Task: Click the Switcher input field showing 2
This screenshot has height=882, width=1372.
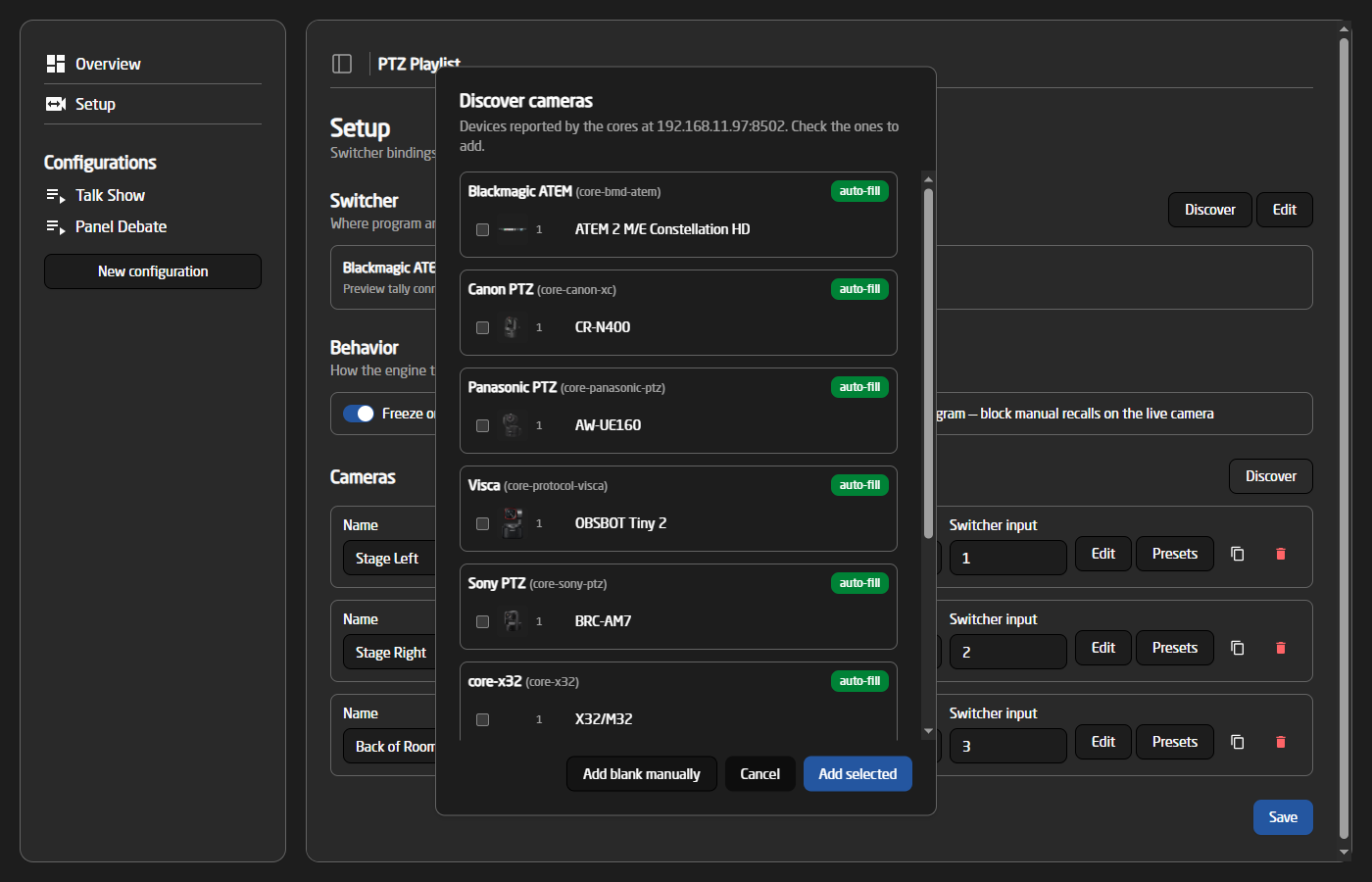Action: (1007, 652)
